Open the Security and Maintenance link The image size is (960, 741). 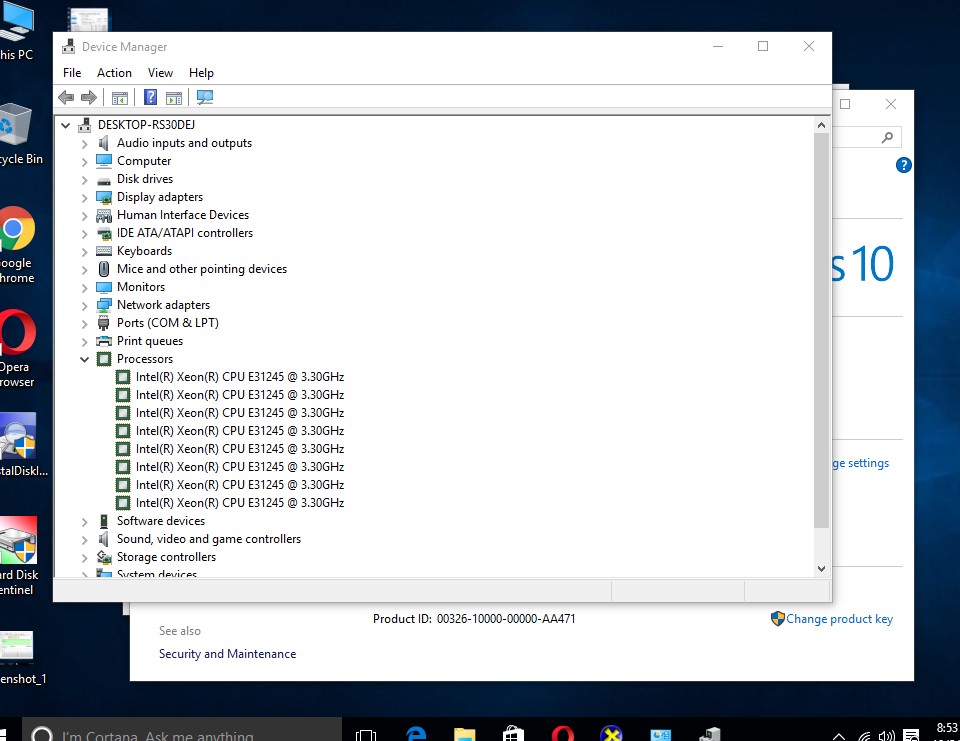tap(227, 654)
